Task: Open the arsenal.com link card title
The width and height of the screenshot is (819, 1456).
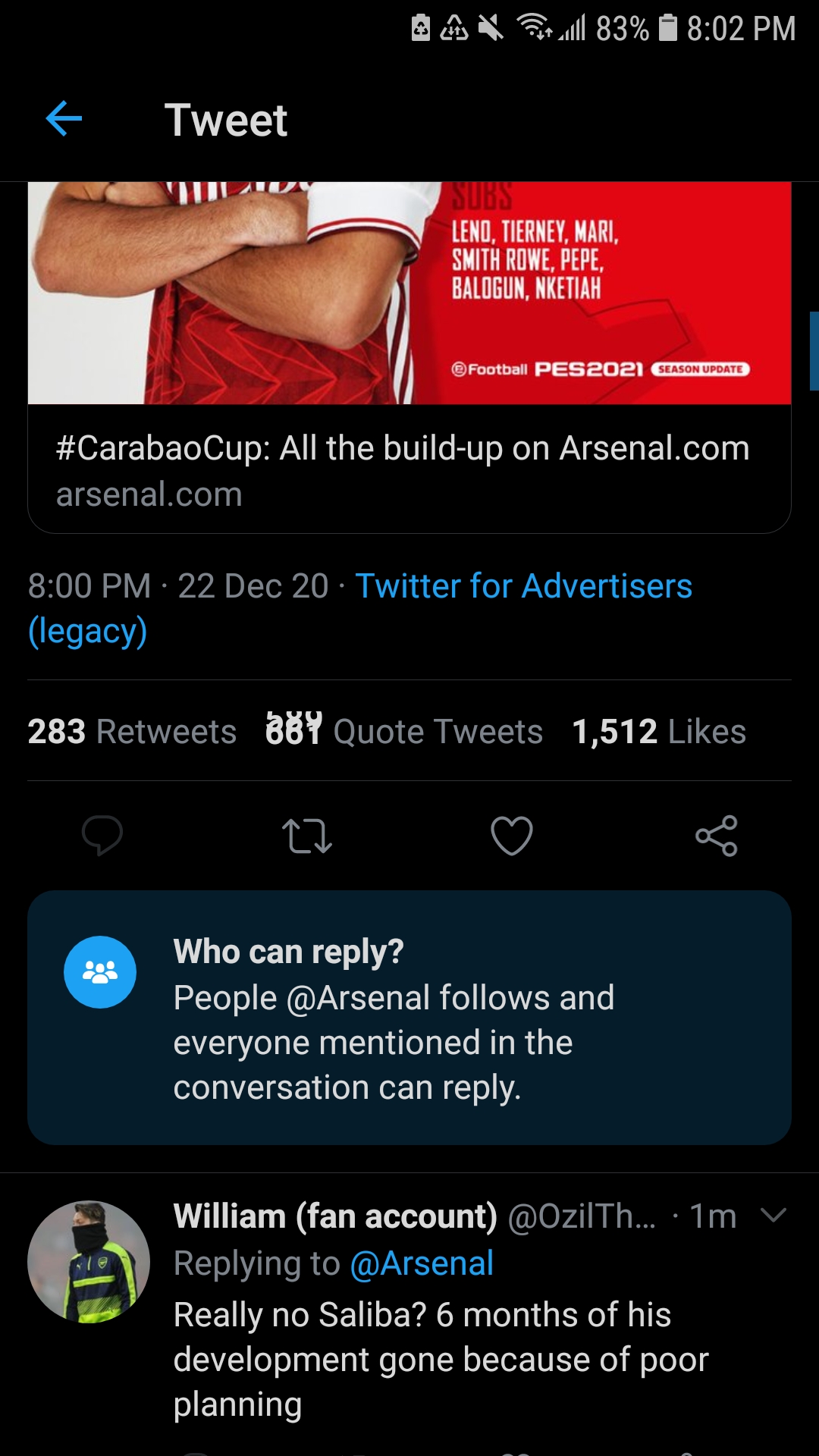Action: tap(403, 448)
